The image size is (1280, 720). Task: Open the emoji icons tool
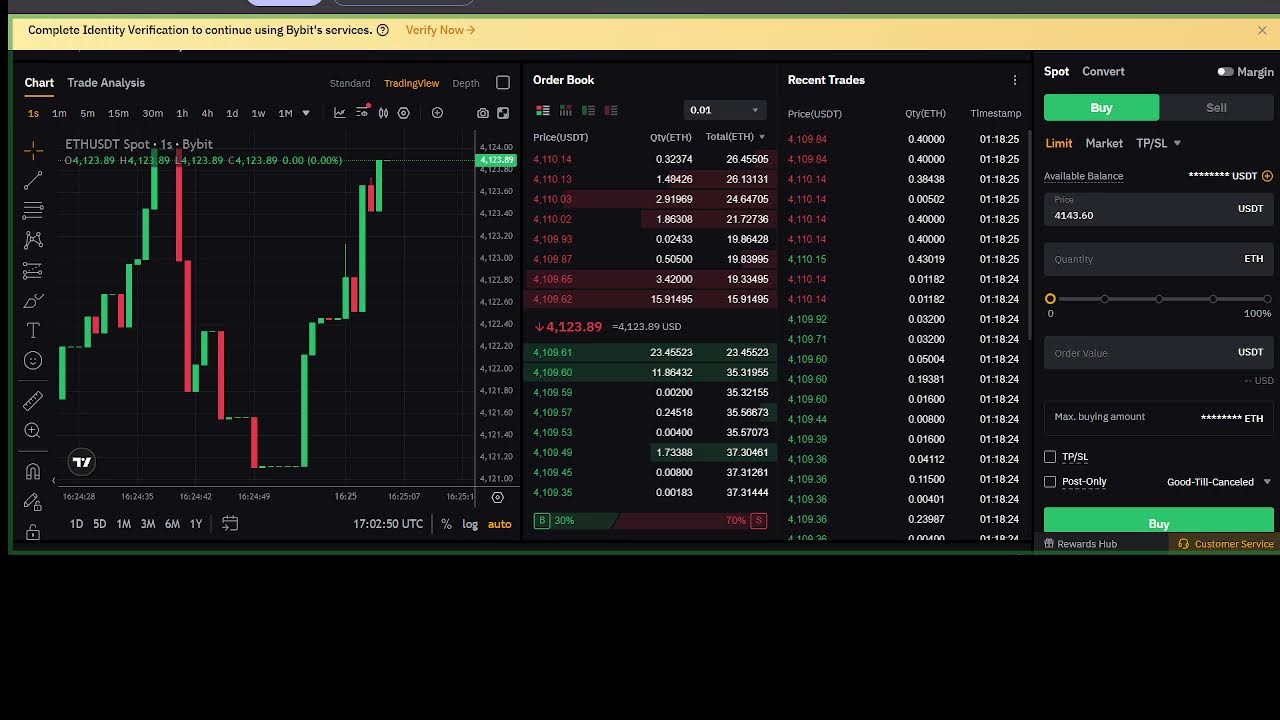pyautogui.click(x=33, y=360)
